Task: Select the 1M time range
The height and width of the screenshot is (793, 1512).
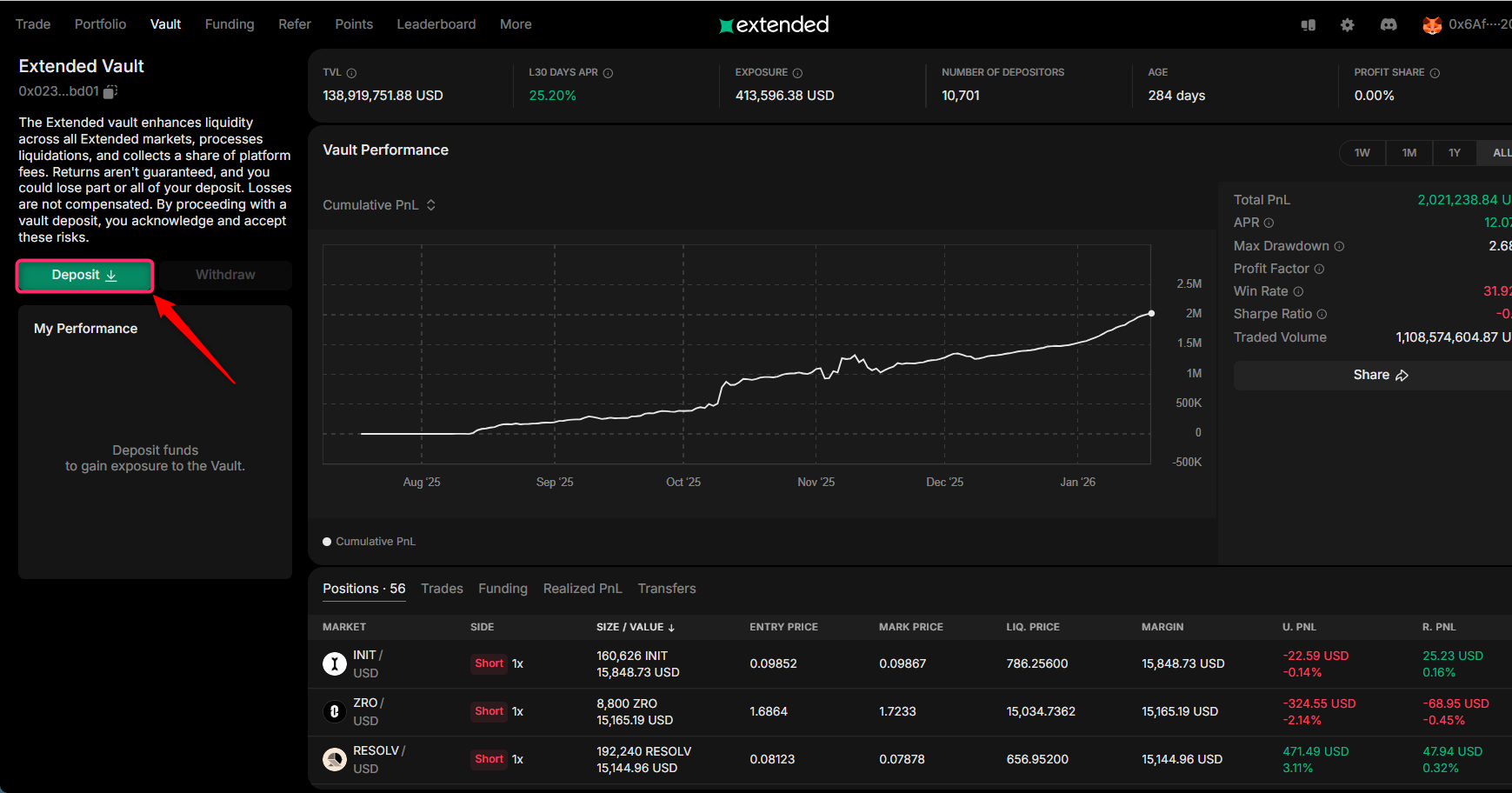Action: point(1409,153)
